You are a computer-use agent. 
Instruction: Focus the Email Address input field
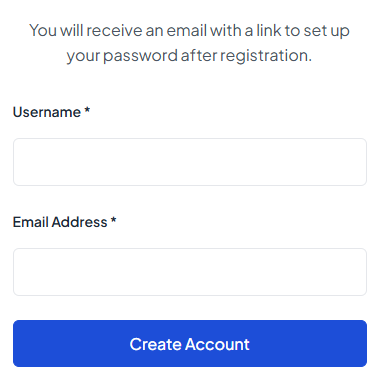(x=190, y=272)
